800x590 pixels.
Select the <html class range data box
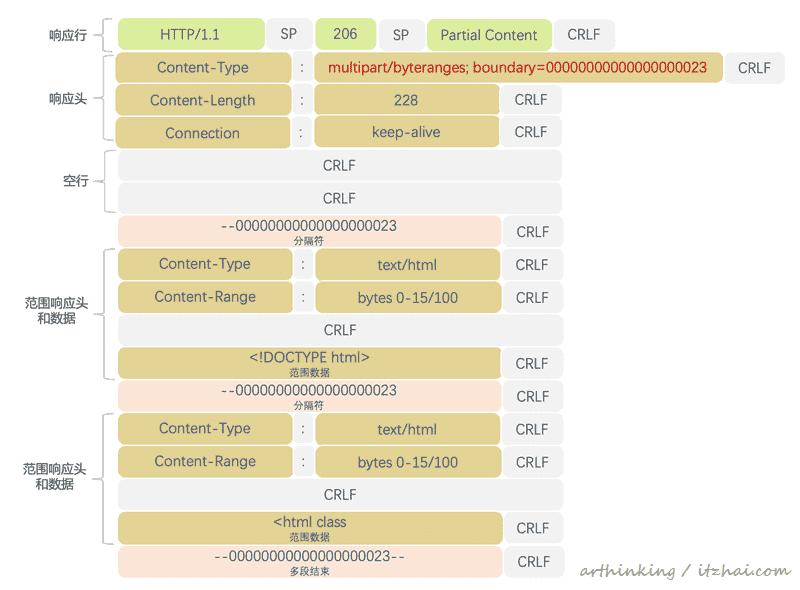pyautogui.click(x=310, y=527)
